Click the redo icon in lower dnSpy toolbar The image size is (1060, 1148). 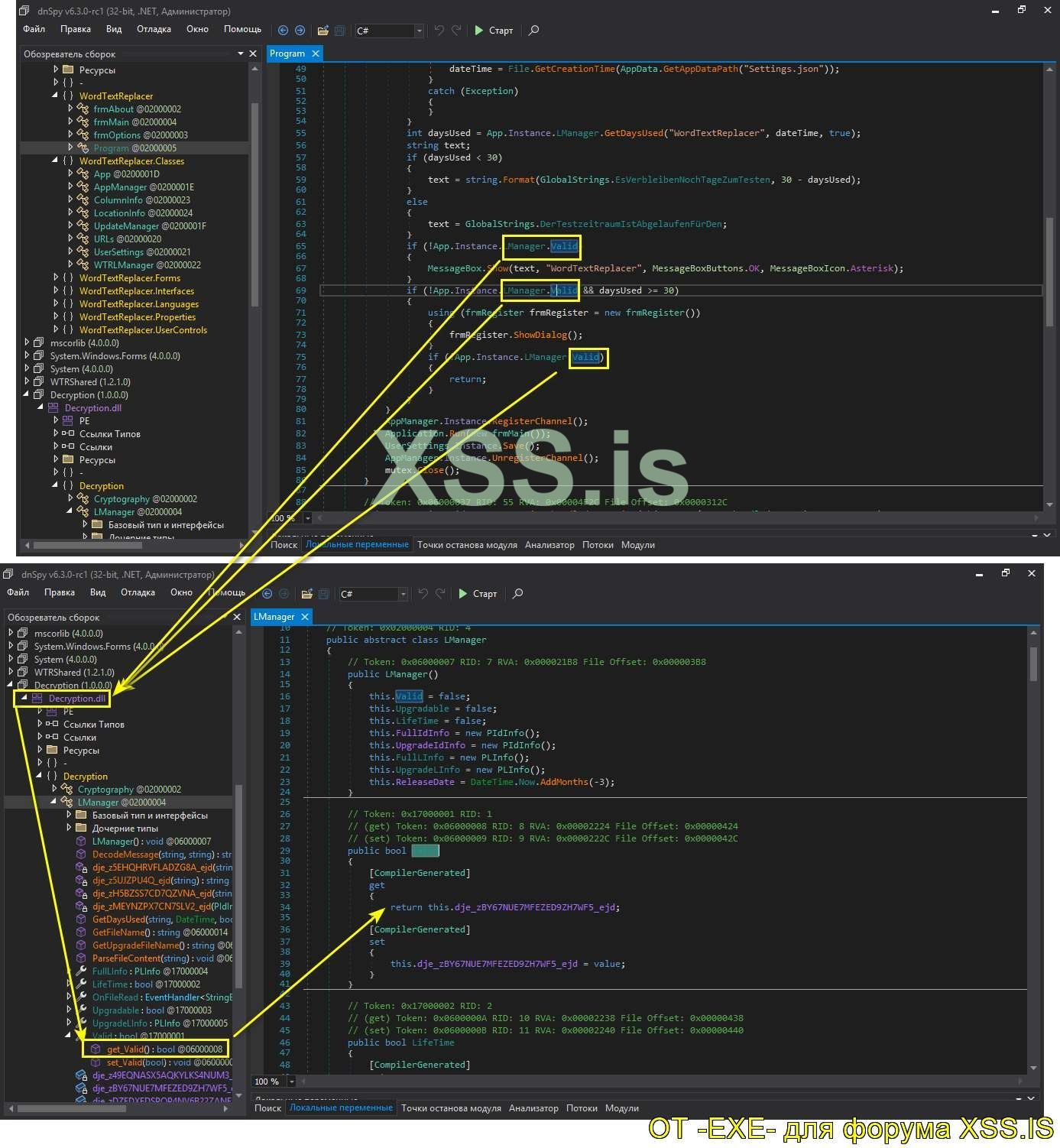(440, 594)
